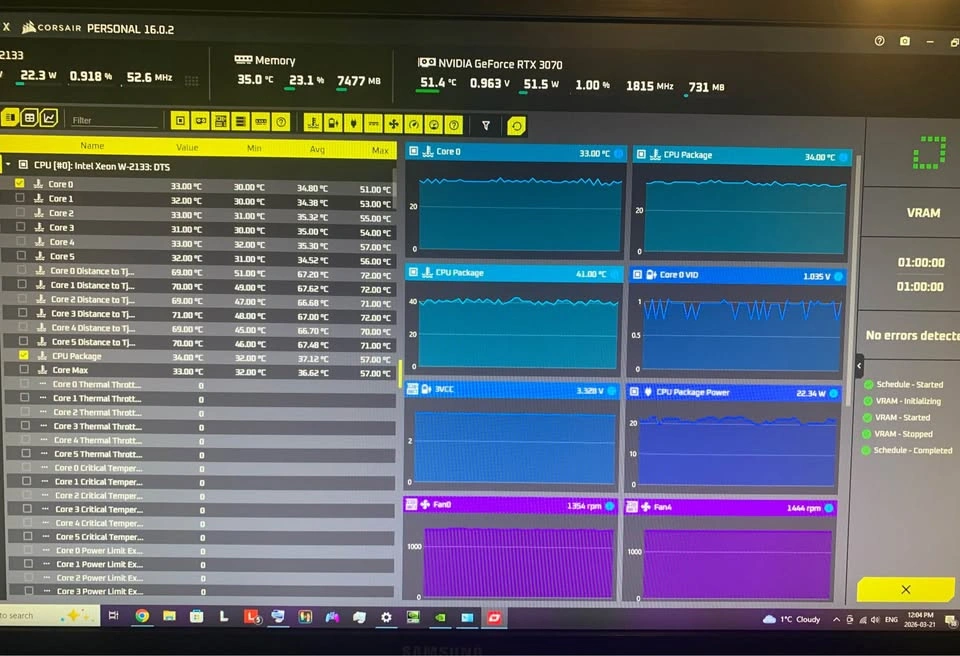Click the color dot on Core 0 VID graph
Screen dimensions: 960x656
pyautogui.click(x=838, y=276)
